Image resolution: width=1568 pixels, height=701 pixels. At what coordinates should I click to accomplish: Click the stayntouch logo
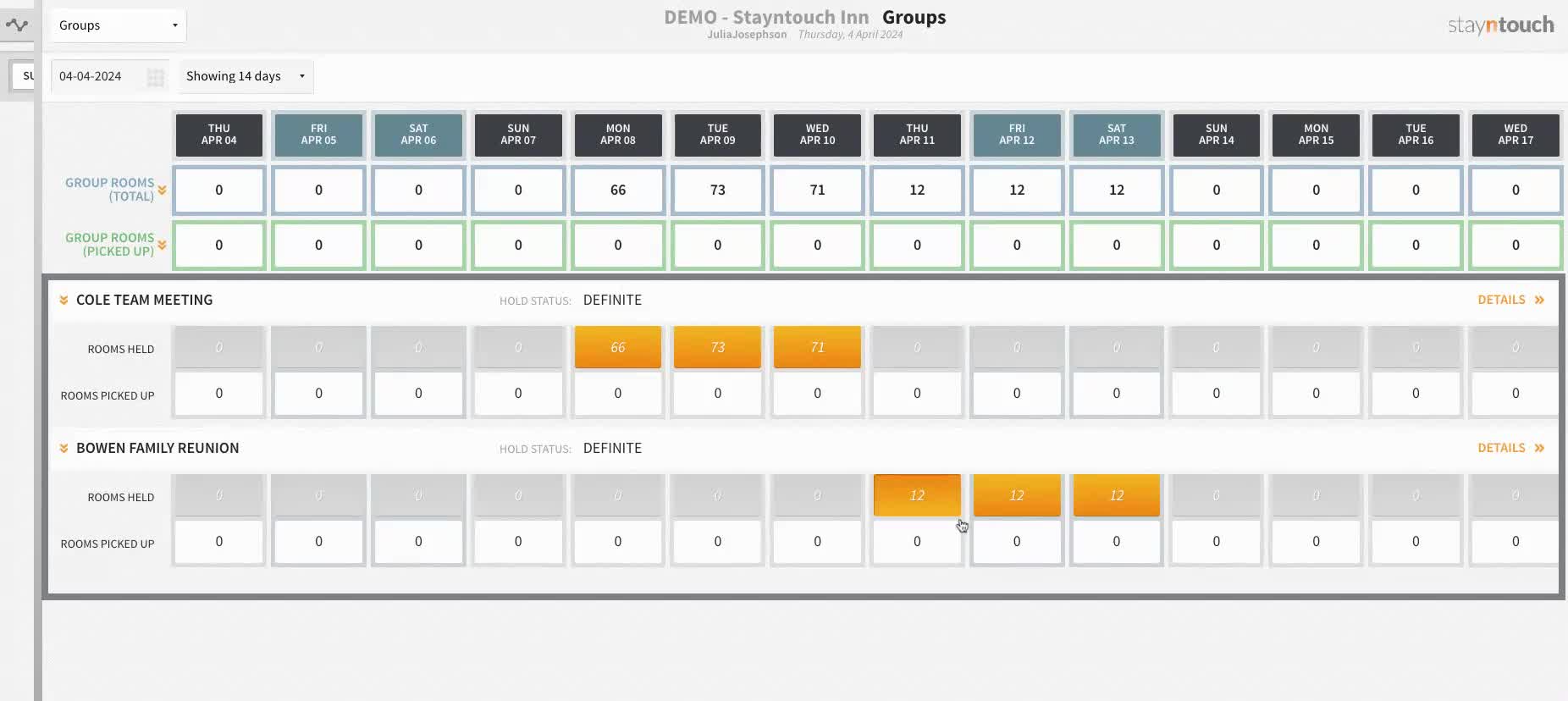point(1500,25)
